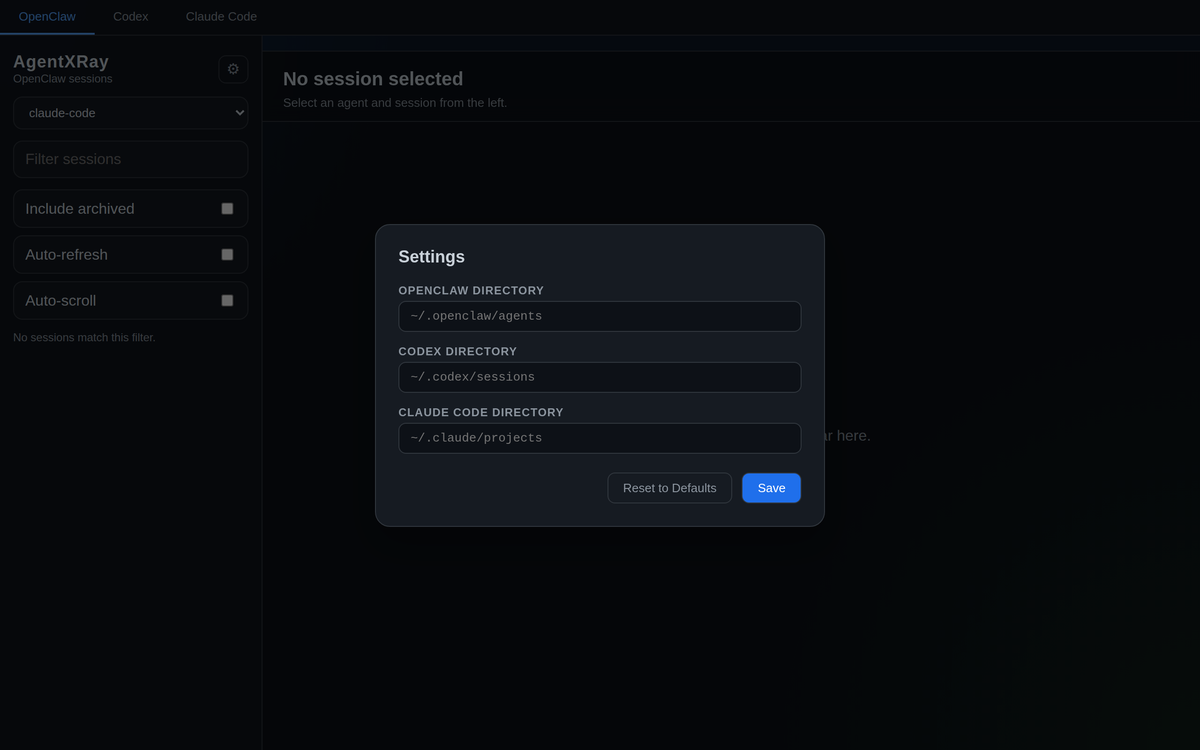This screenshot has width=1200, height=750.
Task: Expand the claude-code agent dropdown
Action: pyautogui.click(x=131, y=113)
